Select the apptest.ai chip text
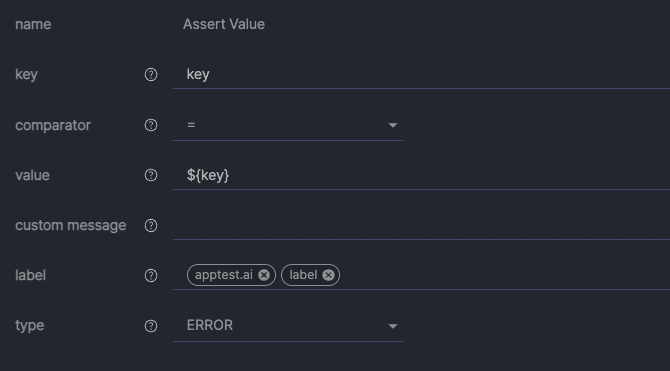The image size is (670, 371). pyautogui.click(x=224, y=275)
